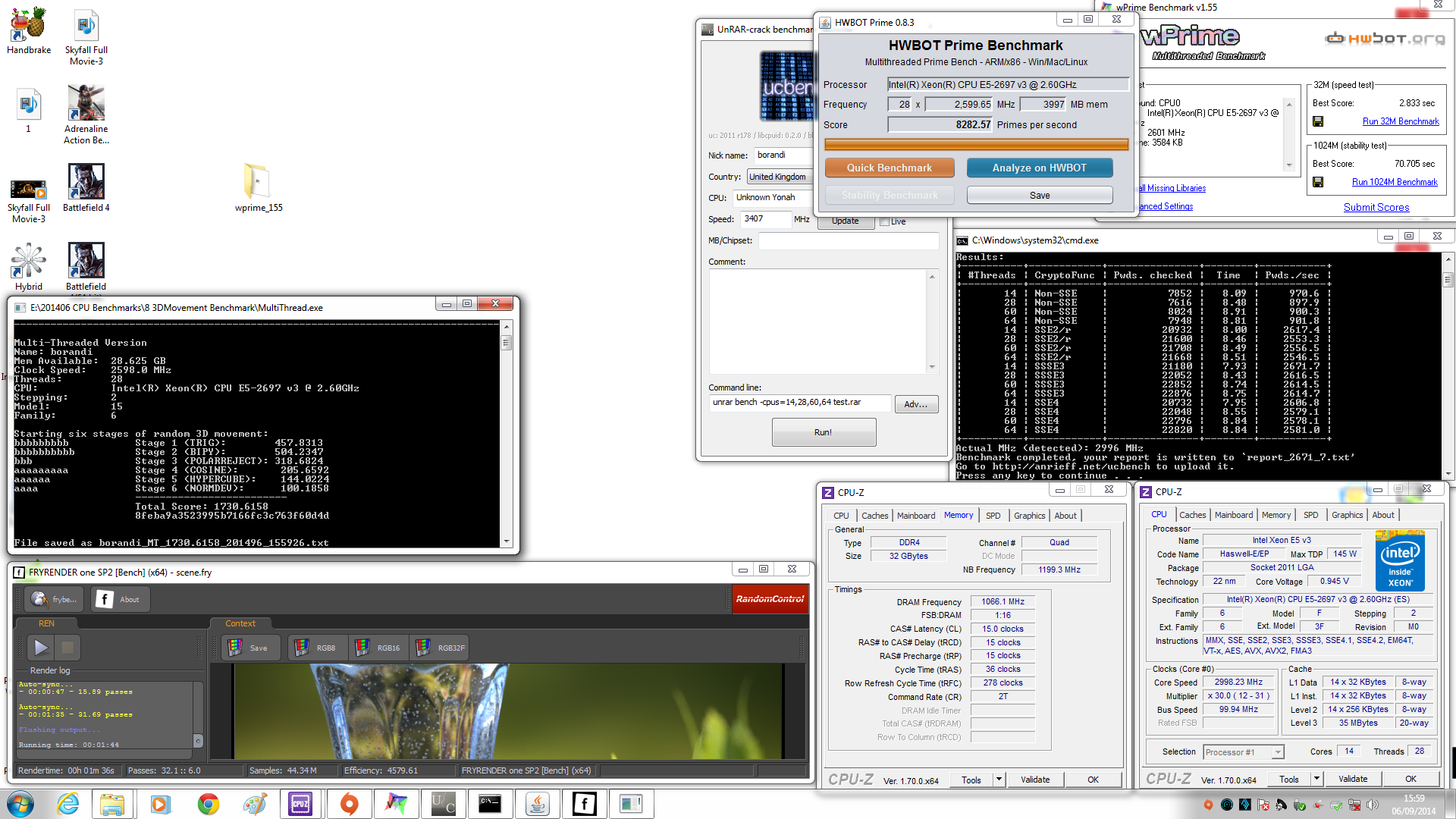Click FRYRENDER render log scrollbar thumb
The height and width of the screenshot is (819, 1456).
tap(198, 740)
